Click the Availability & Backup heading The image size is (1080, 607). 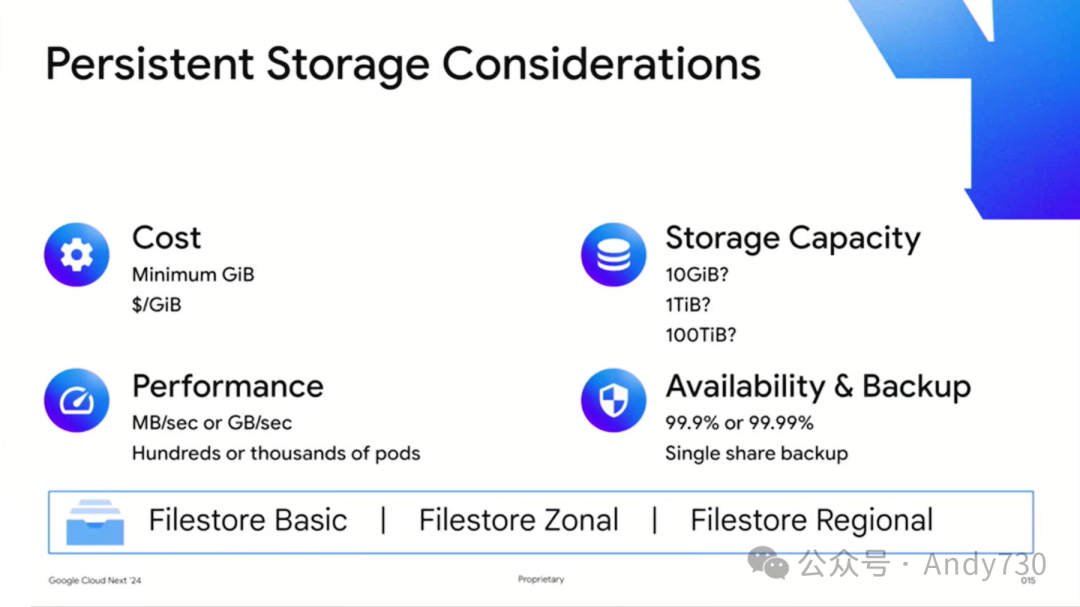point(818,386)
